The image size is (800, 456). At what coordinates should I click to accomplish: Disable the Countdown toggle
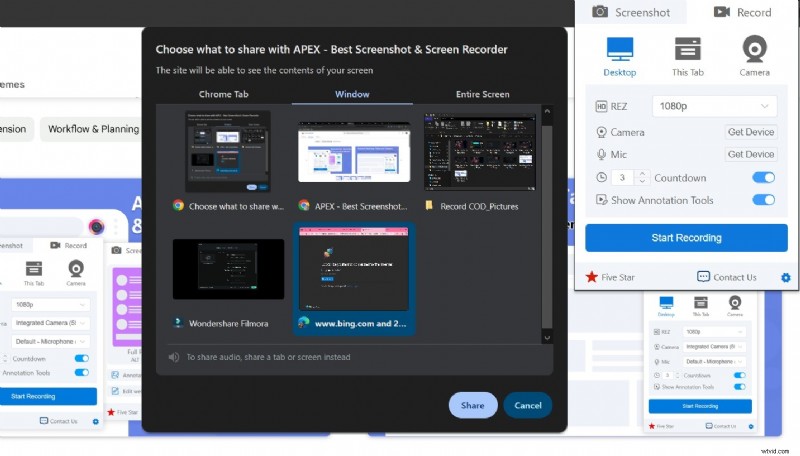click(763, 178)
